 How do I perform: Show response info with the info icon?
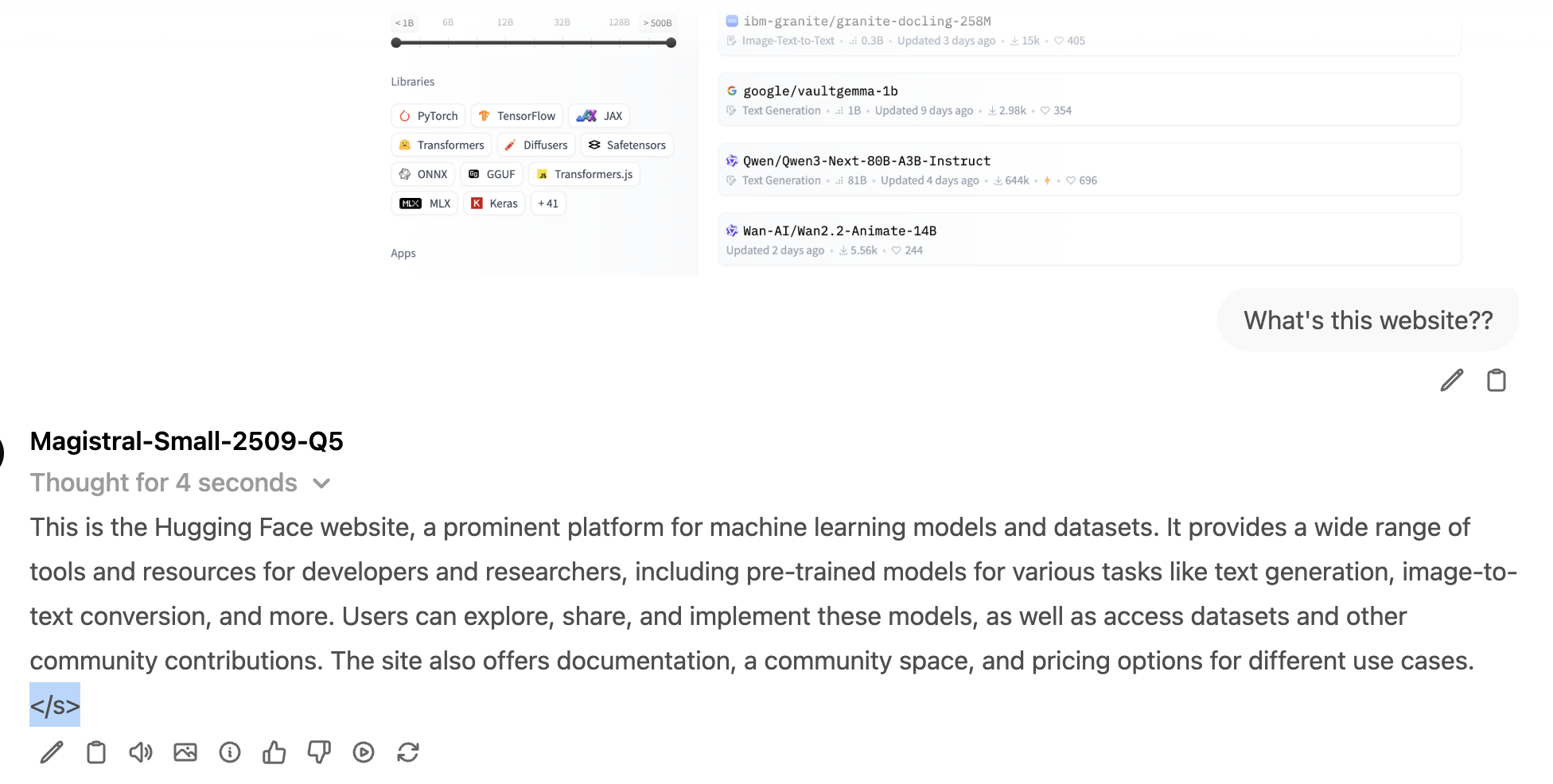coord(230,752)
